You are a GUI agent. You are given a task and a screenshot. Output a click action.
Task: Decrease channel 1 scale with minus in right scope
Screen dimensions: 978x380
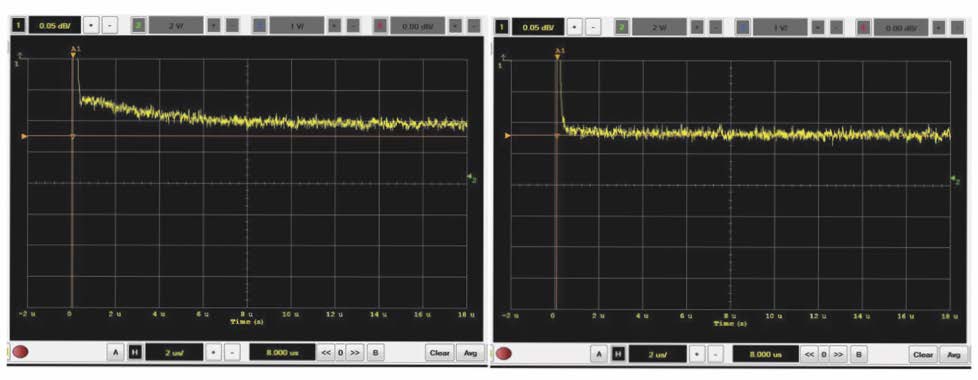point(594,27)
